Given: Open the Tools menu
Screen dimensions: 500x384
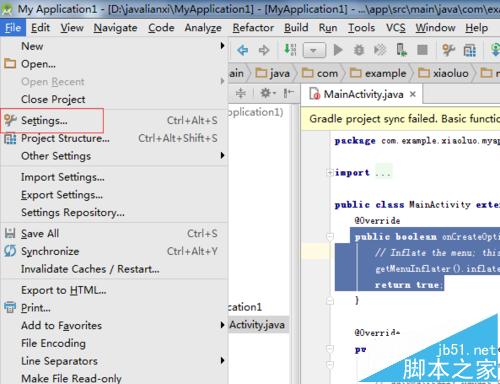Looking at the screenshot, I should (361, 28).
